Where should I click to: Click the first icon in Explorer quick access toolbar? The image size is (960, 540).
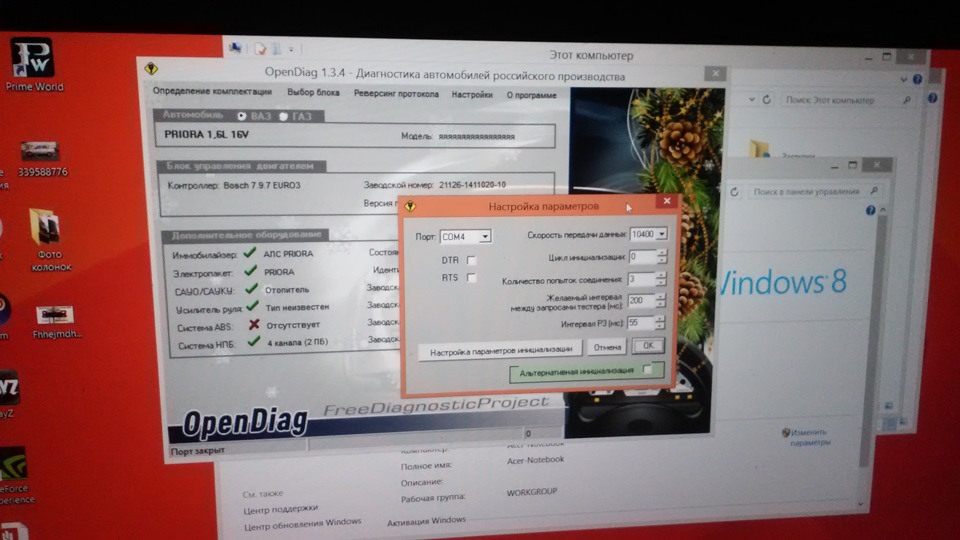(x=235, y=48)
